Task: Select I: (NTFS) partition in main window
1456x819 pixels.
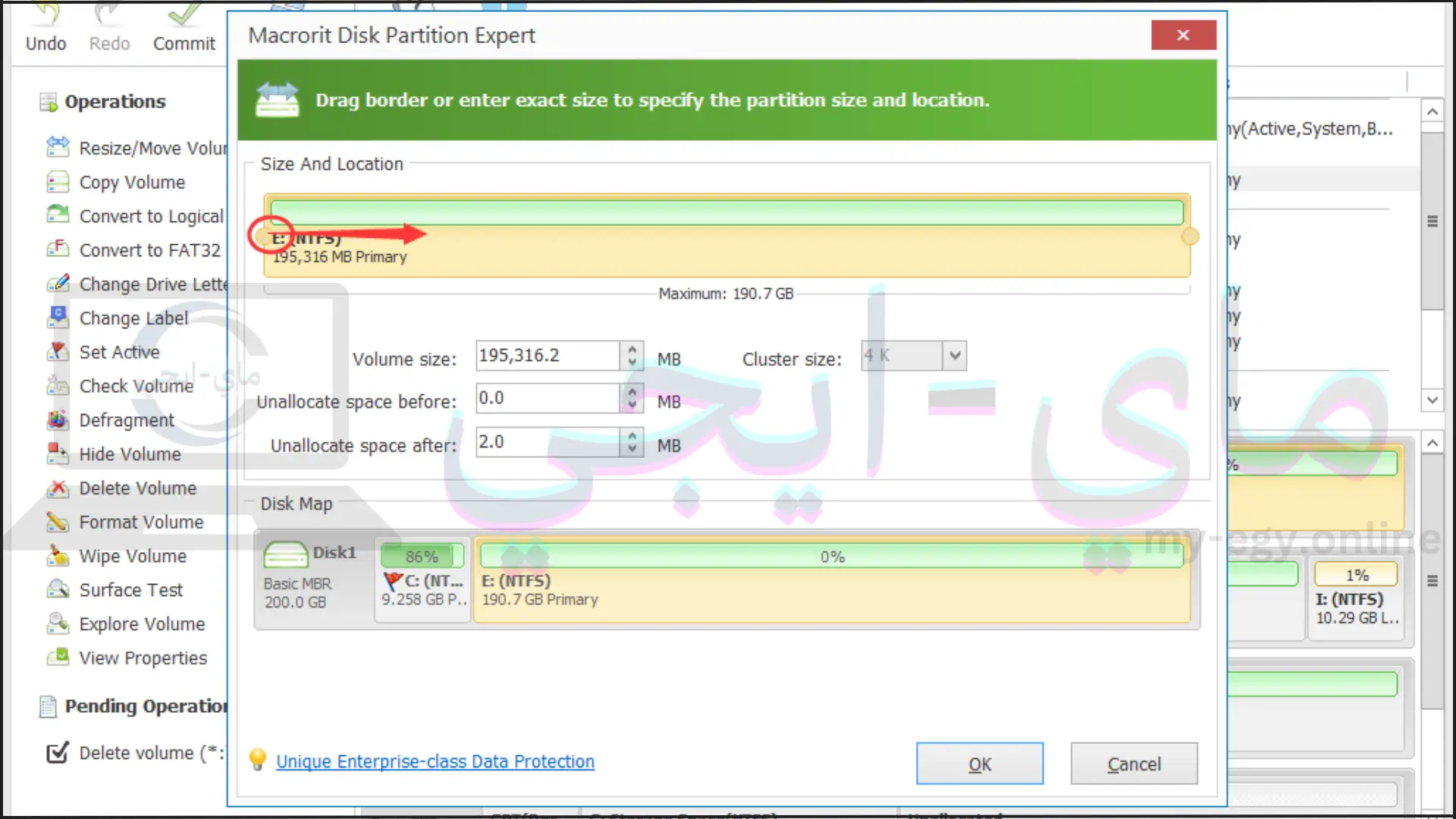Action: (1356, 598)
